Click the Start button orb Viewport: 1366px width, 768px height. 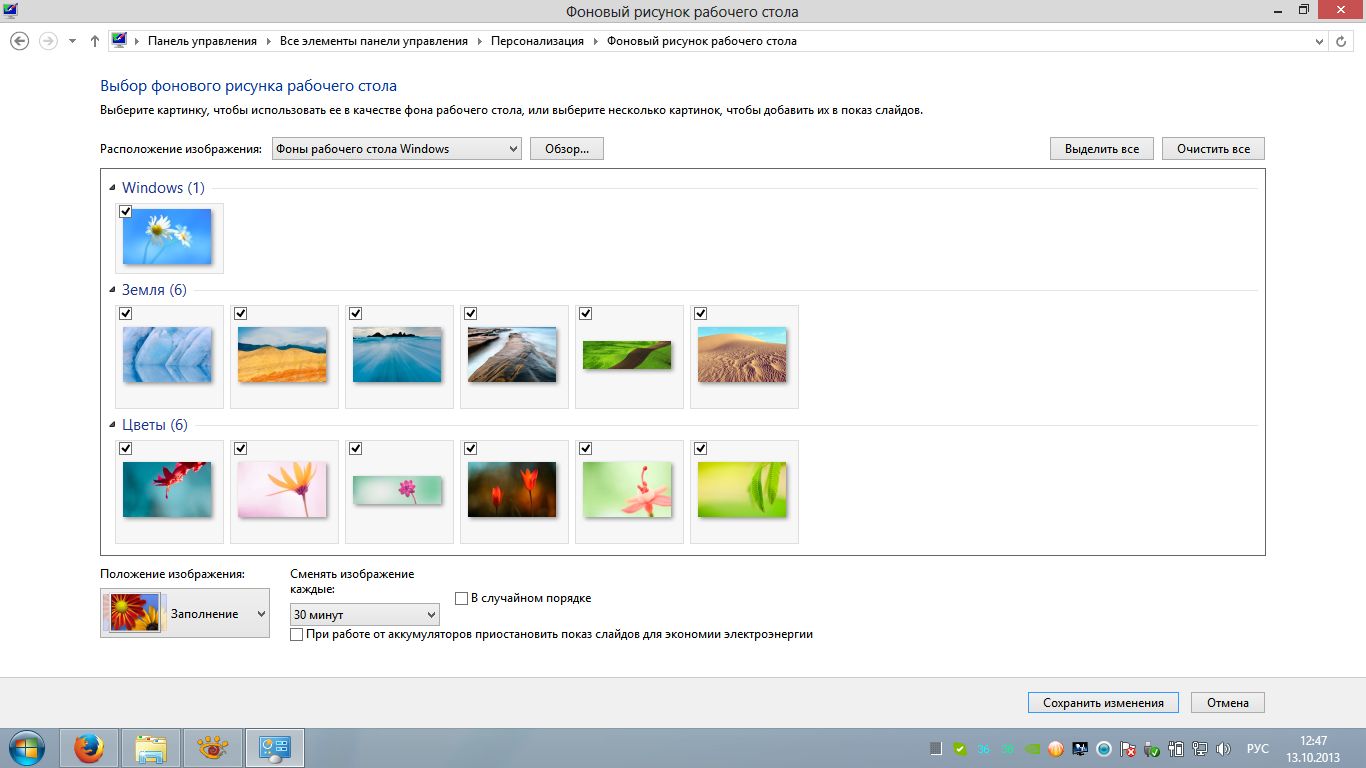coord(27,747)
